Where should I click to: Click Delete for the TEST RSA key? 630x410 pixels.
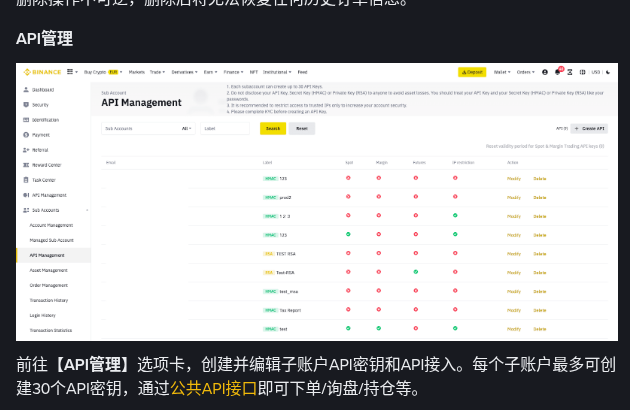540,254
